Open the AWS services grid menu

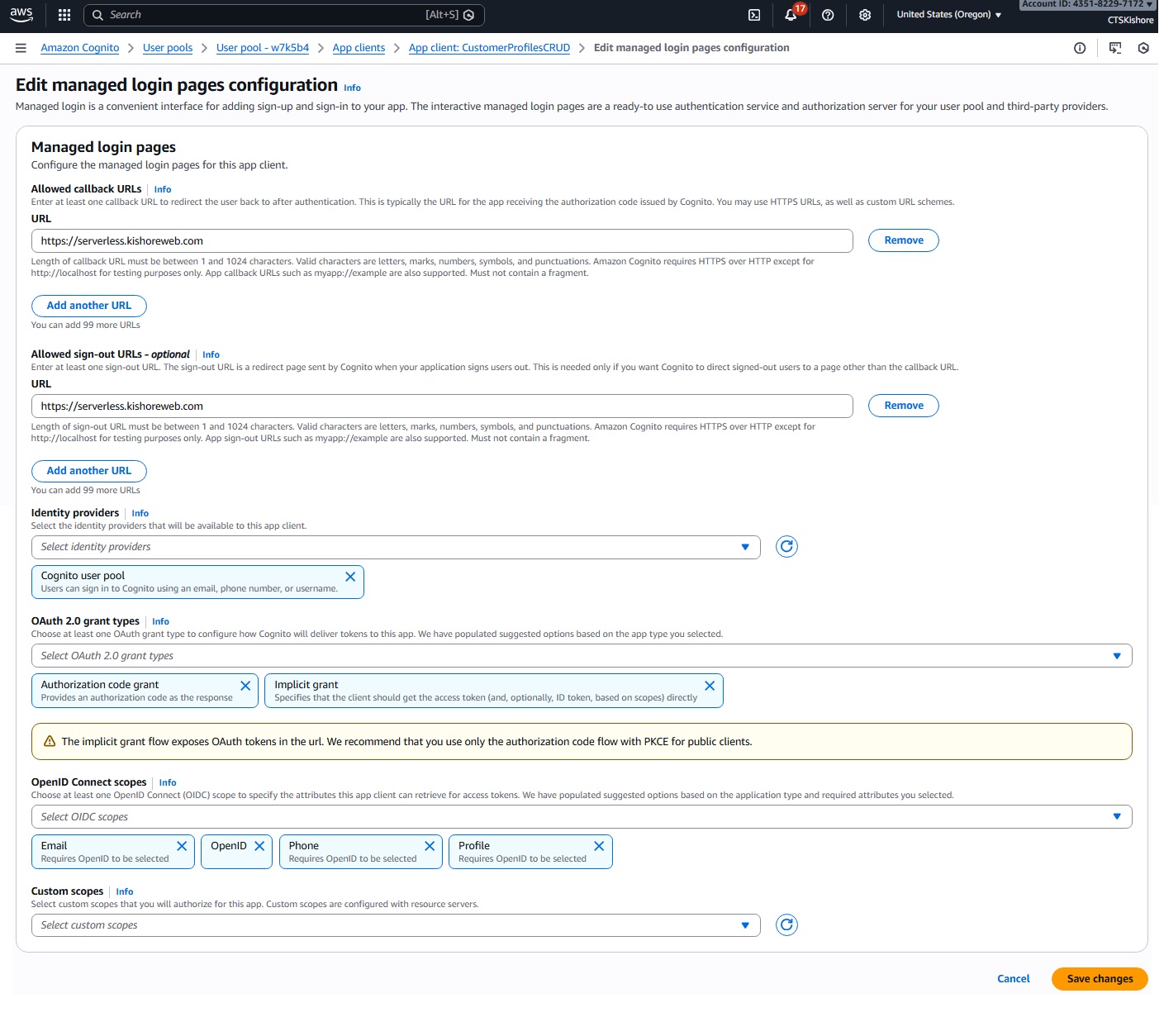coord(64,15)
